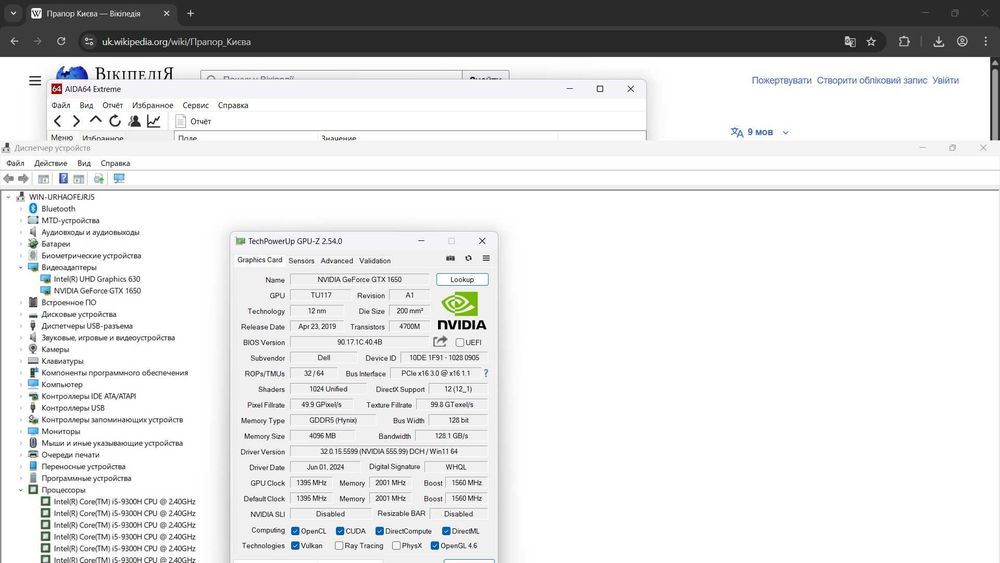The image size is (1000, 563).
Task: Toggle OpenCL checkbox
Action: click(295, 530)
